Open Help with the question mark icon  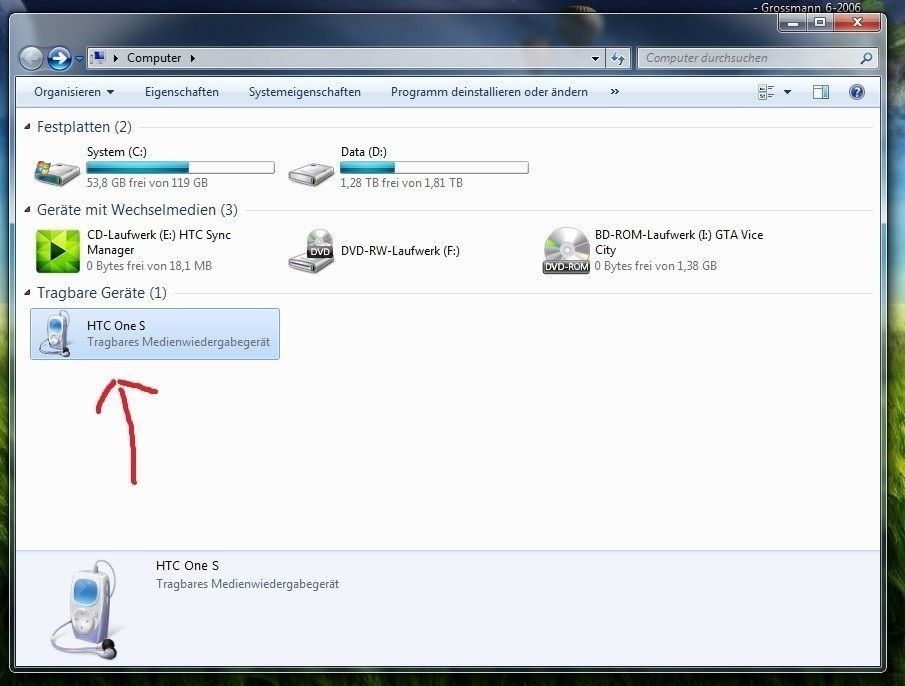pyautogui.click(x=857, y=92)
